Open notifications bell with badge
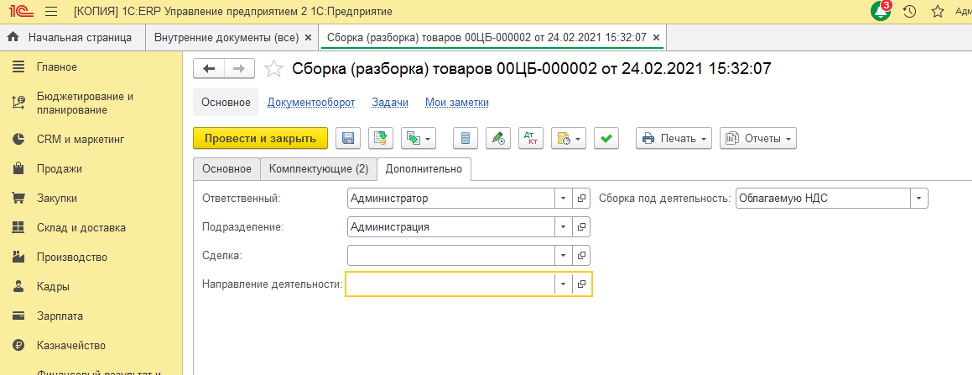 pyautogui.click(x=880, y=11)
